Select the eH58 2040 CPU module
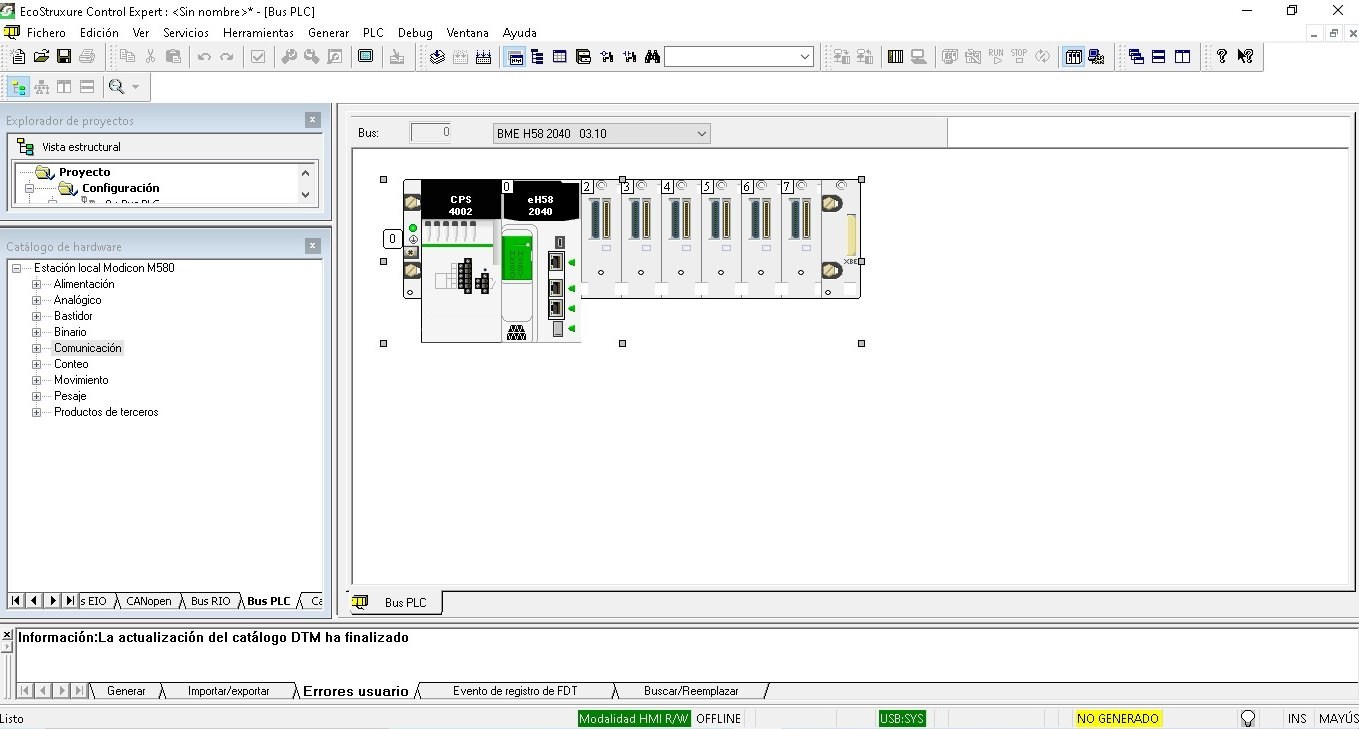 click(x=540, y=261)
